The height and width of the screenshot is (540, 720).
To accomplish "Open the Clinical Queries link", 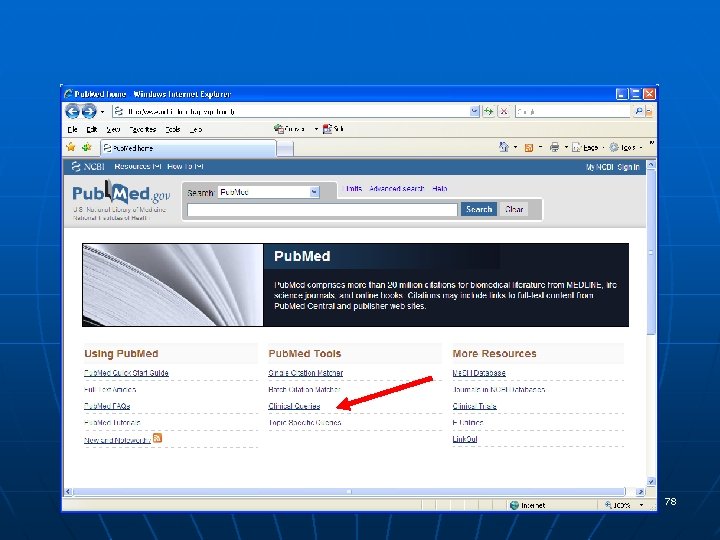I will pos(294,406).
